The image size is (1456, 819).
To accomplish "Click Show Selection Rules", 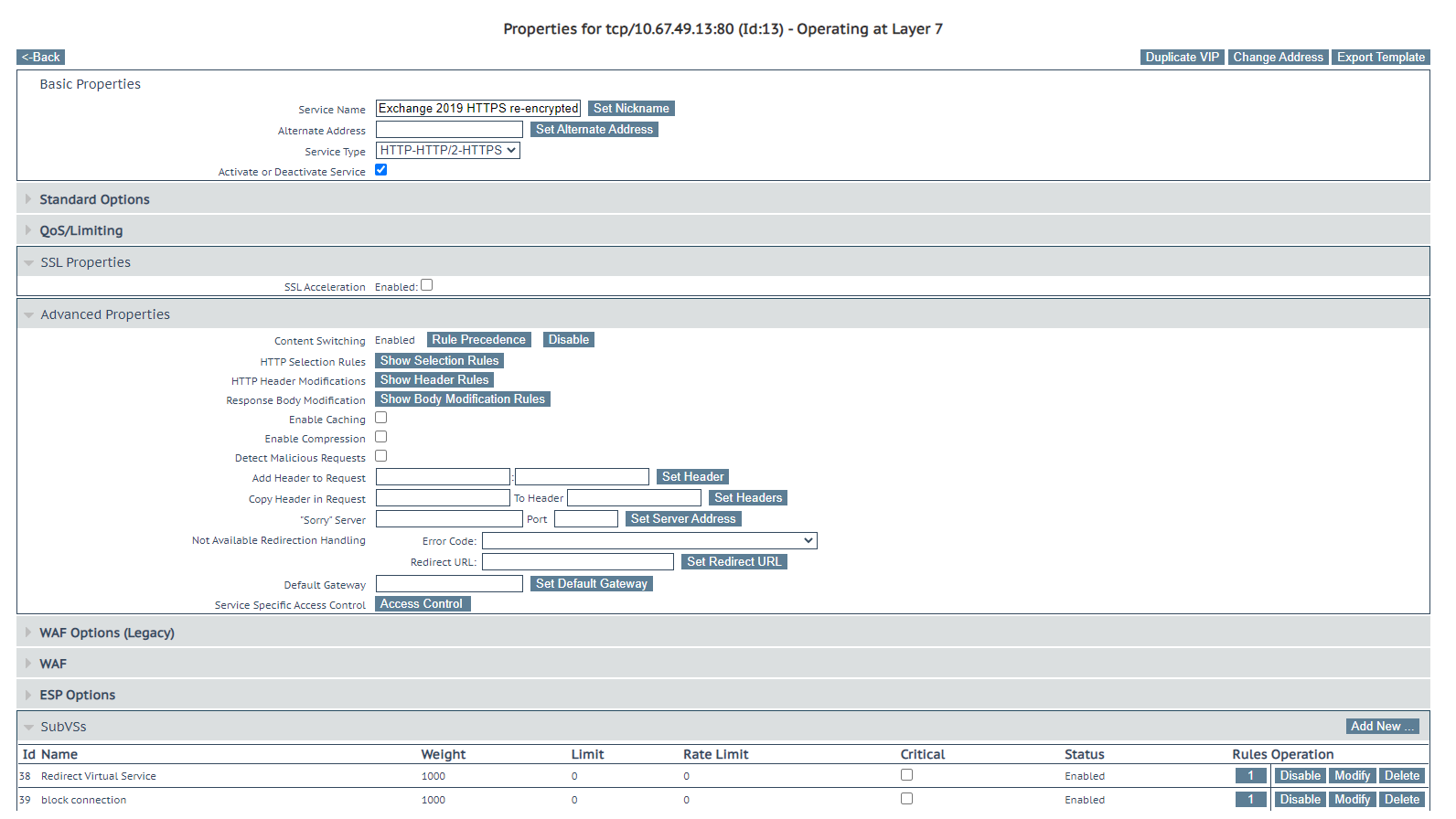I will 440,360.
